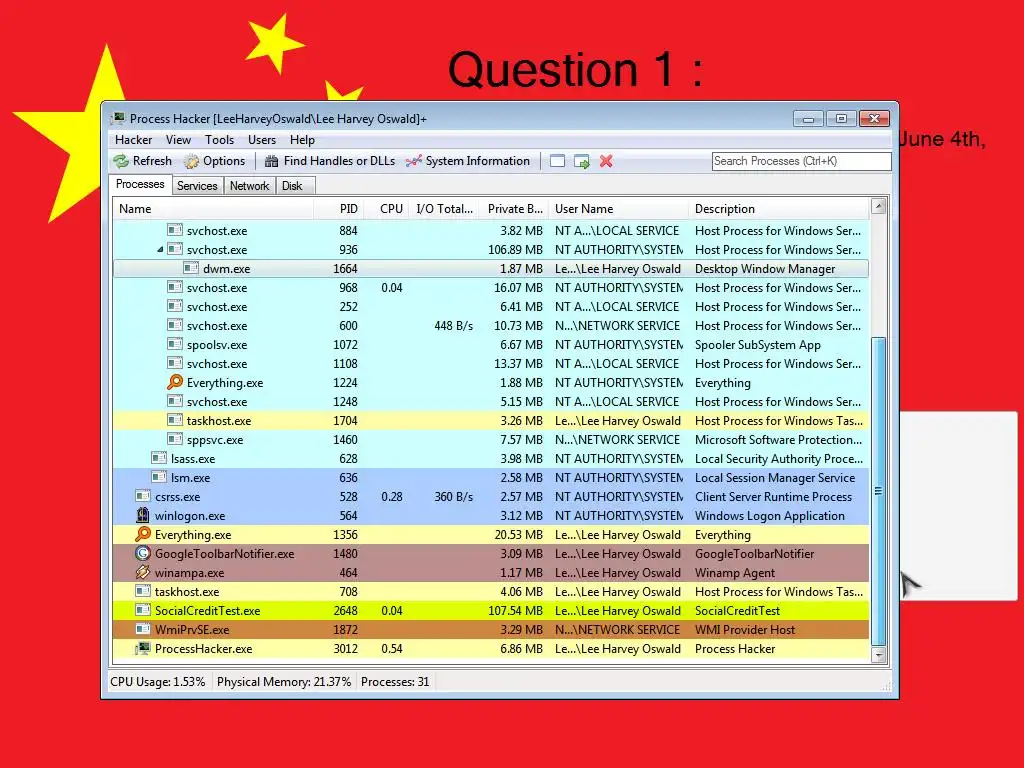Select the svchost.exe row with PID 968
The width and height of the screenshot is (1024, 768).
pos(491,287)
